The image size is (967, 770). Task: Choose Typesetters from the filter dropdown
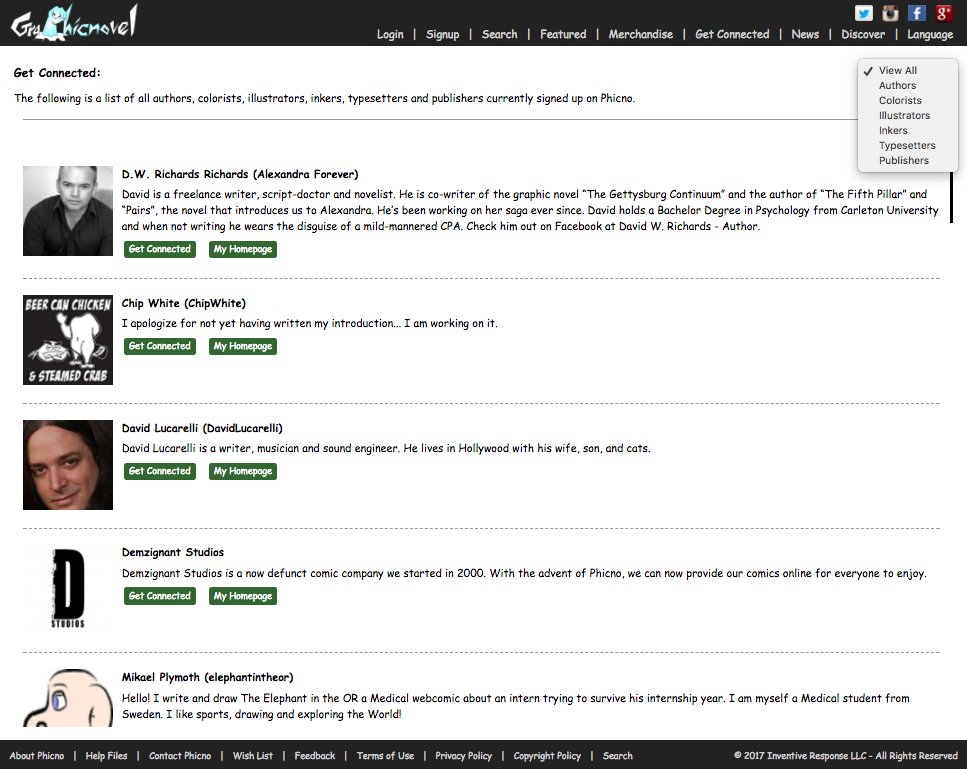[x=907, y=145]
